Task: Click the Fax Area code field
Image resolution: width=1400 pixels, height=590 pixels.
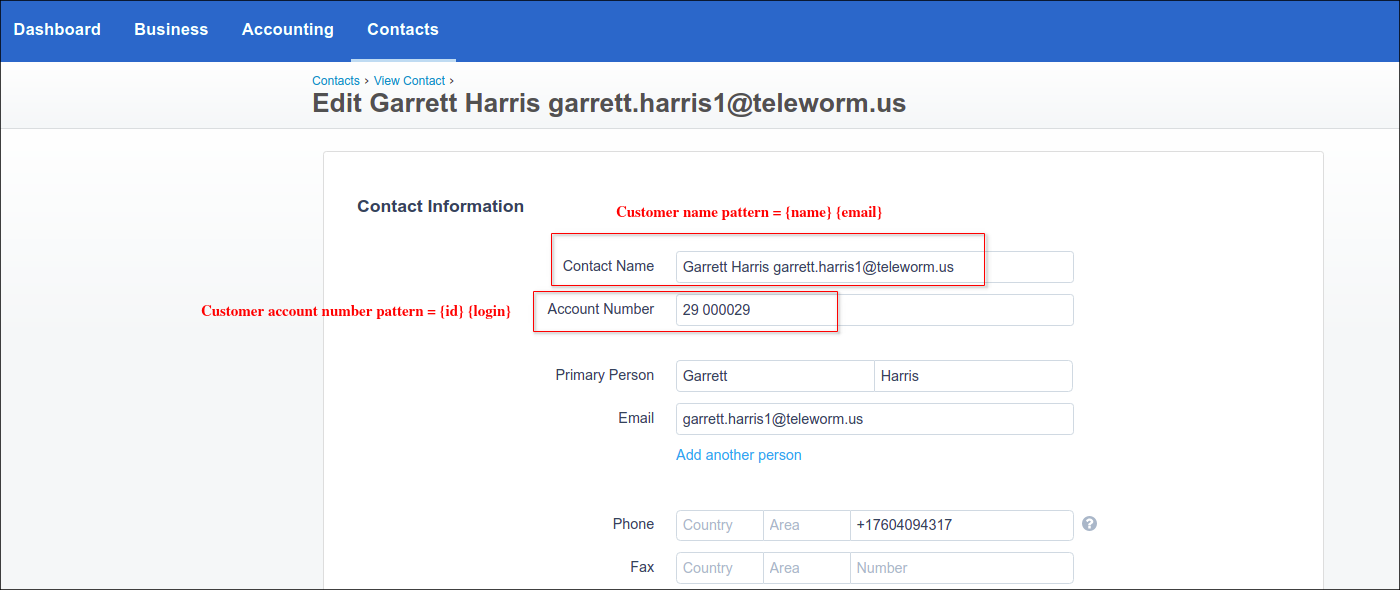Action: click(x=805, y=568)
